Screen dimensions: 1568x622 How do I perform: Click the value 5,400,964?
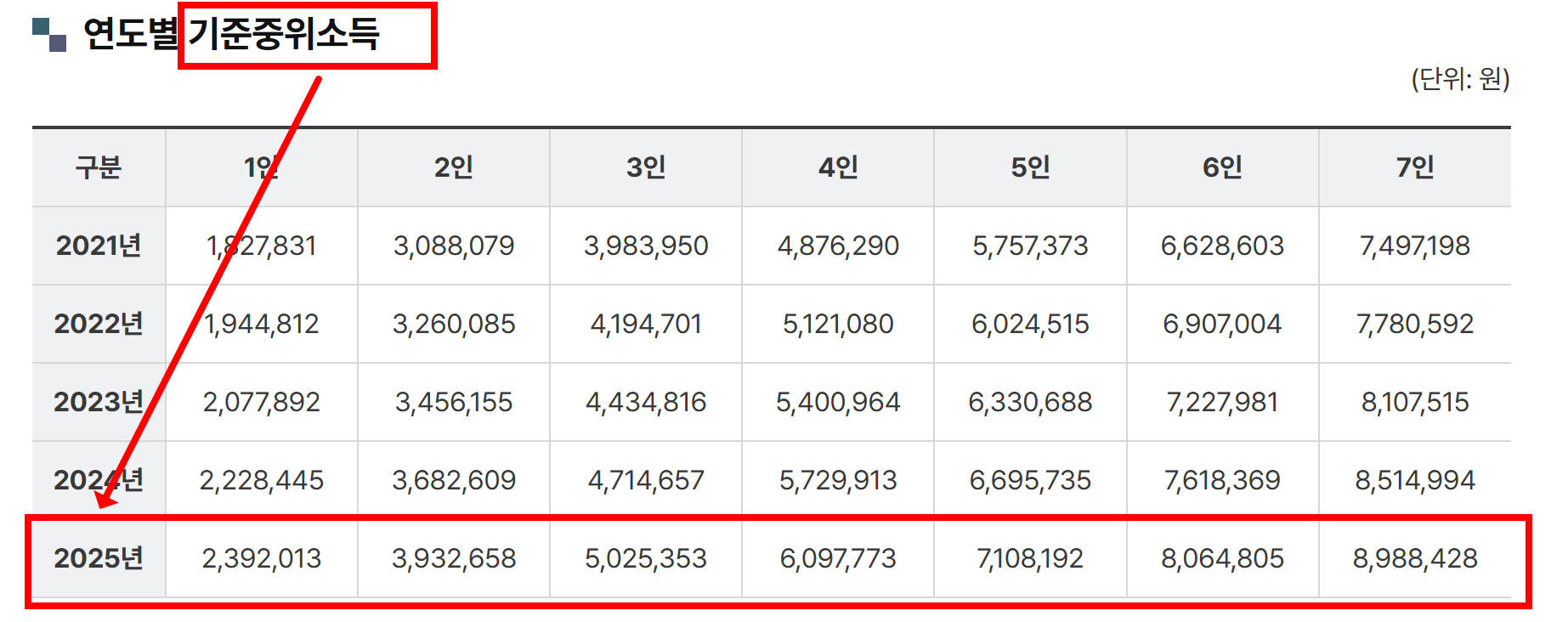[838, 402]
